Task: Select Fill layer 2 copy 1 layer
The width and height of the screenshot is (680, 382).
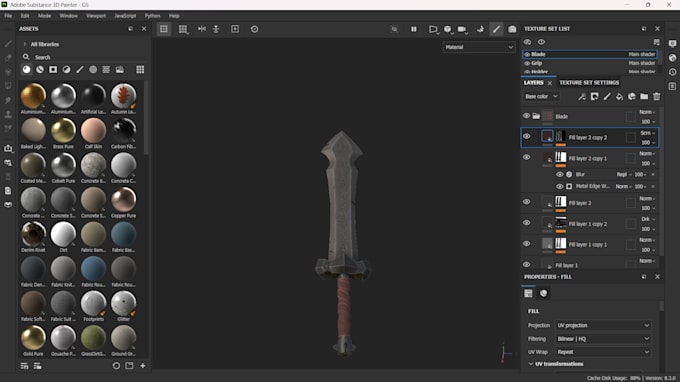Action: (x=590, y=158)
